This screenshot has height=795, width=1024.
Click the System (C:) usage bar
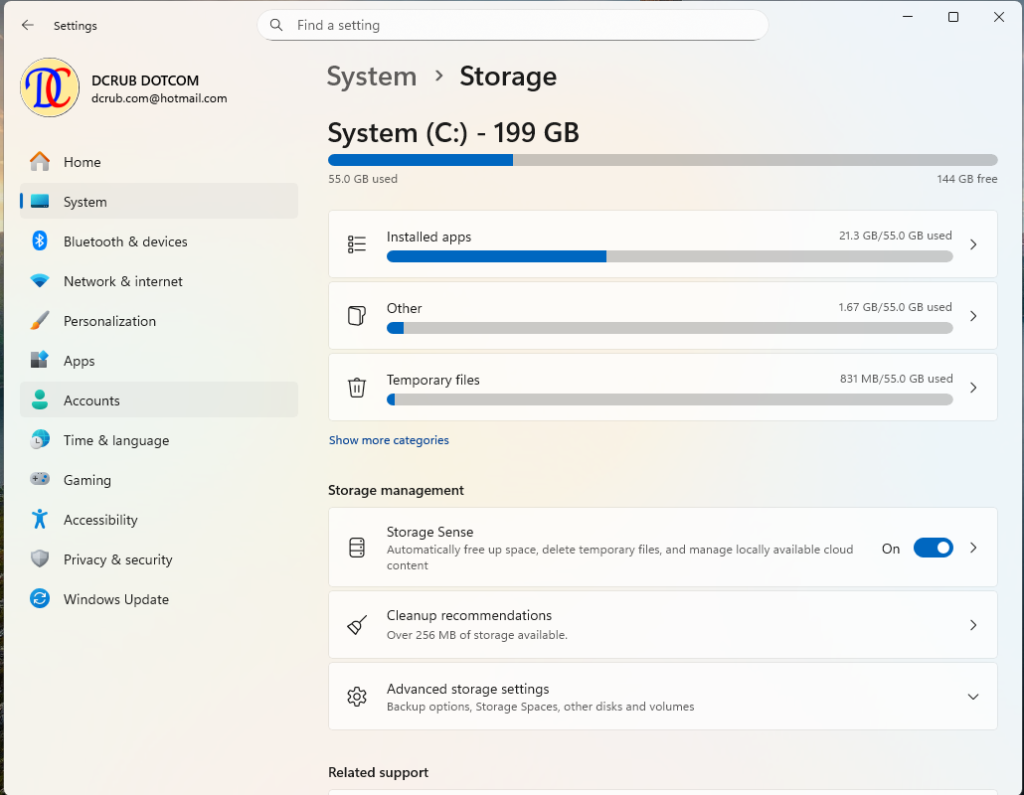pos(662,160)
